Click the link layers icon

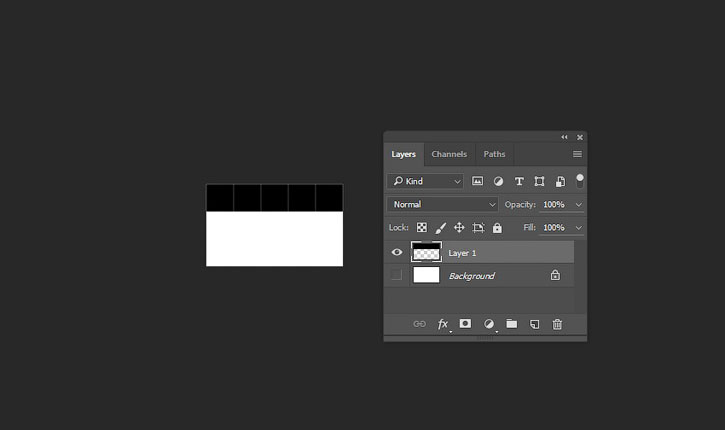419,324
